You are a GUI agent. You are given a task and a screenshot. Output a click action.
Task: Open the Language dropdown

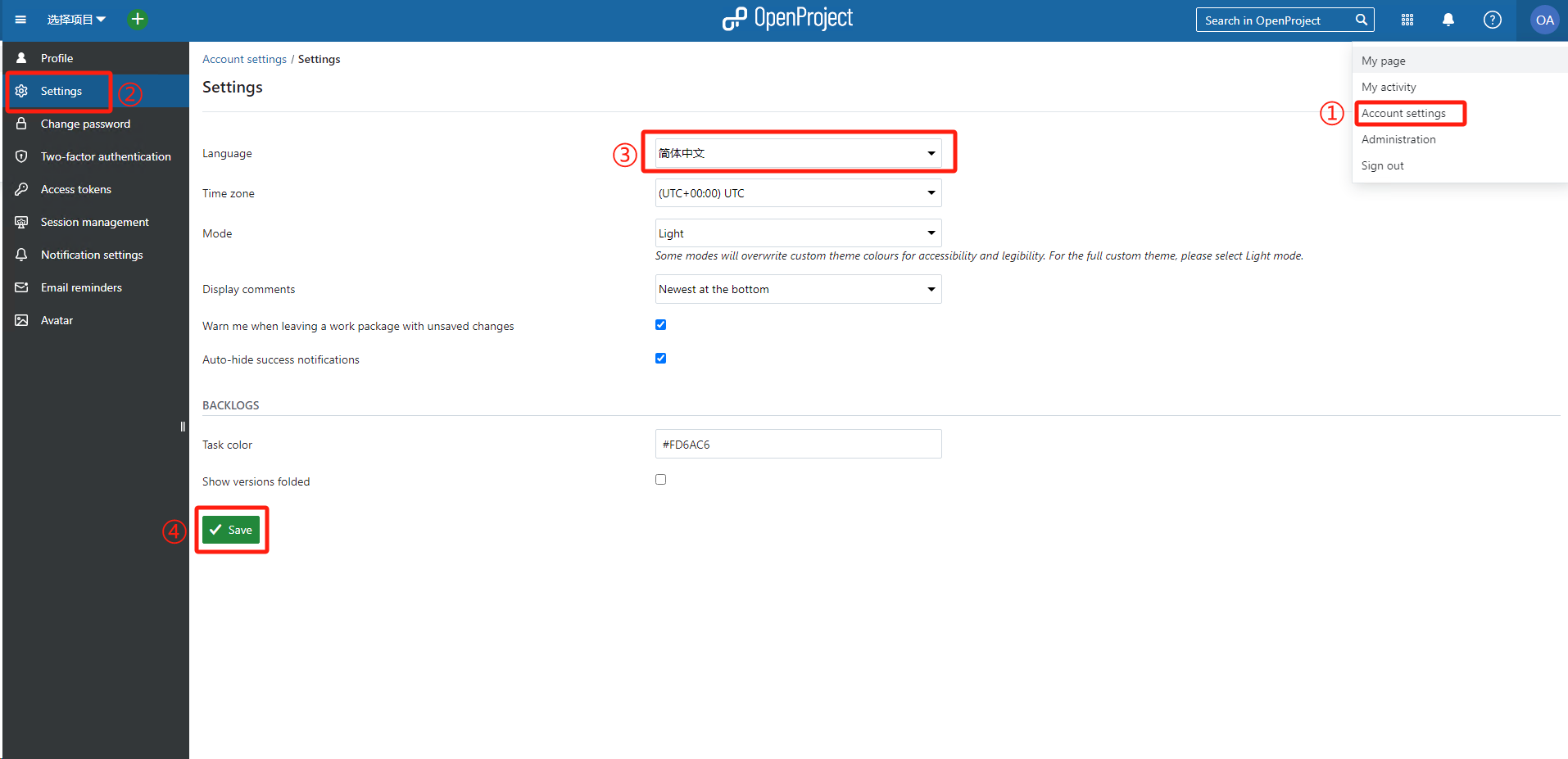coord(798,153)
